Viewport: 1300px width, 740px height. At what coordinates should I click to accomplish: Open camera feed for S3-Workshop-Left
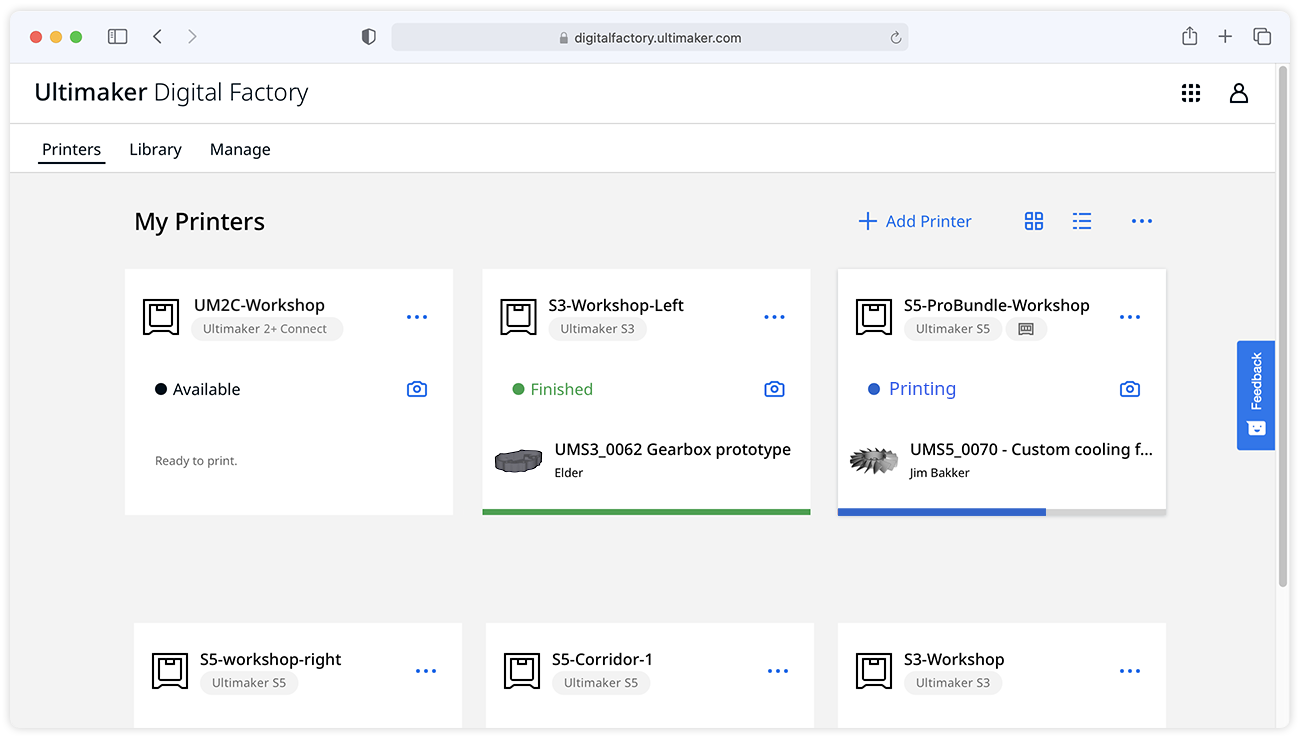774,389
